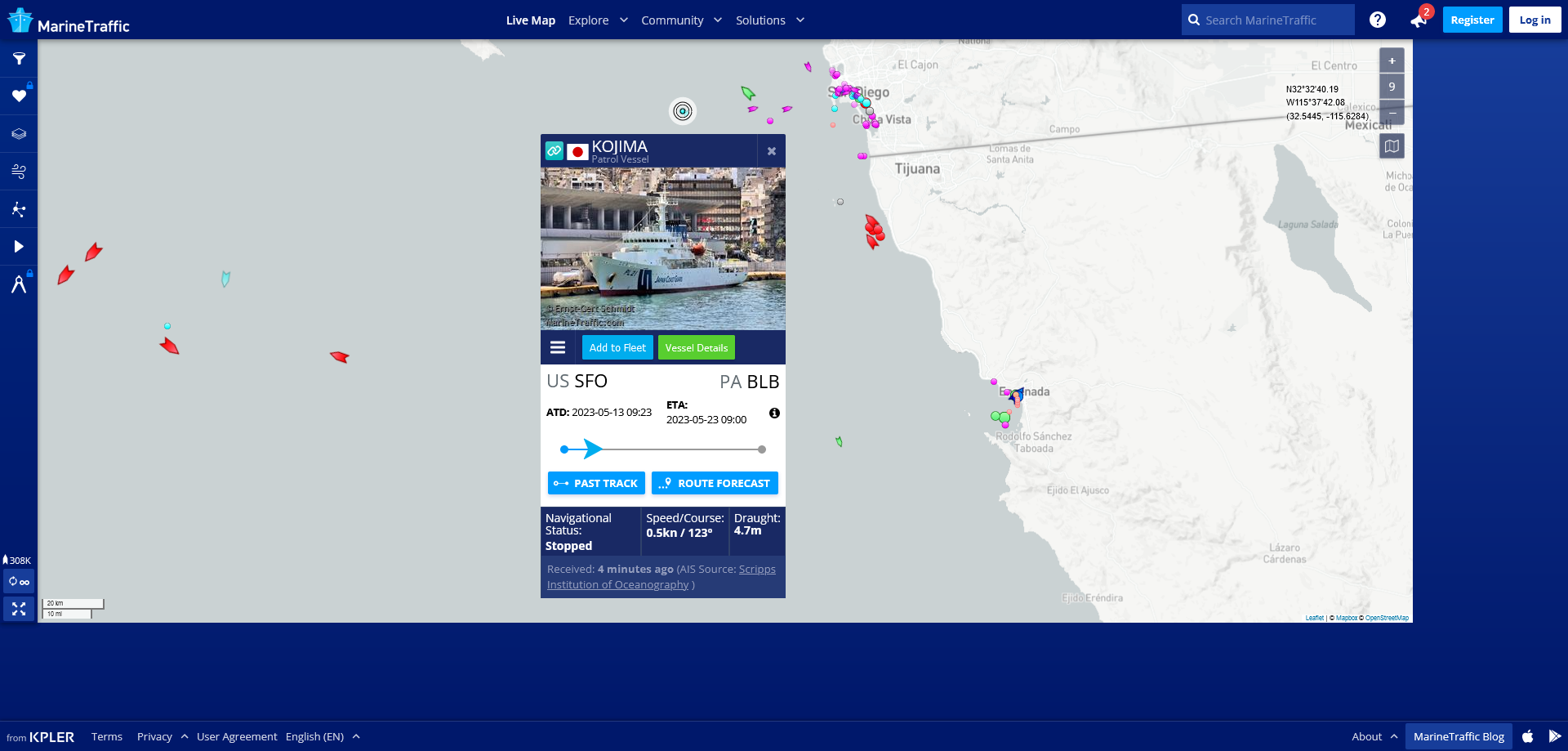Enter fullscreen map with expand icon
The width and height of the screenshot is (1568, 751).
point(19,609)
